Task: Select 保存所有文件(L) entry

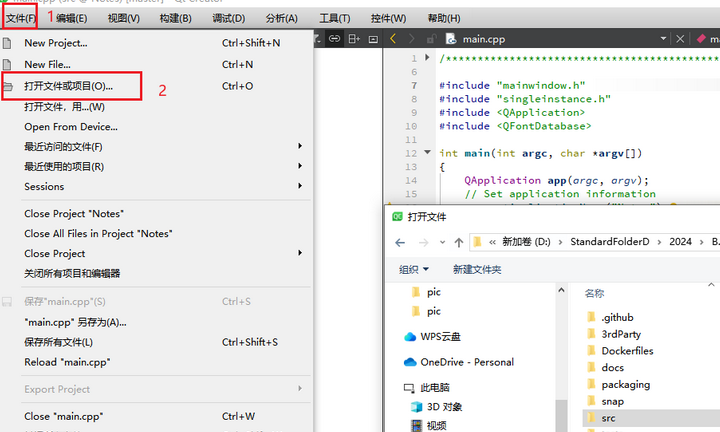Action: tap(157, 342)
